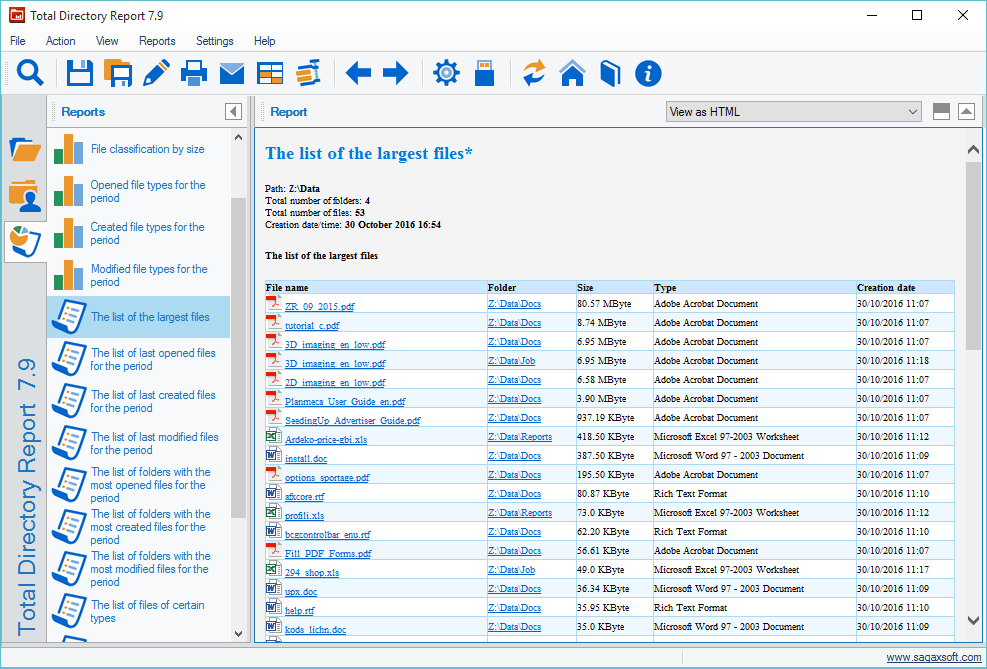
Task: Click the Back arrow toolbar icon
Action: pyautogui.click(x=359, y=73)
